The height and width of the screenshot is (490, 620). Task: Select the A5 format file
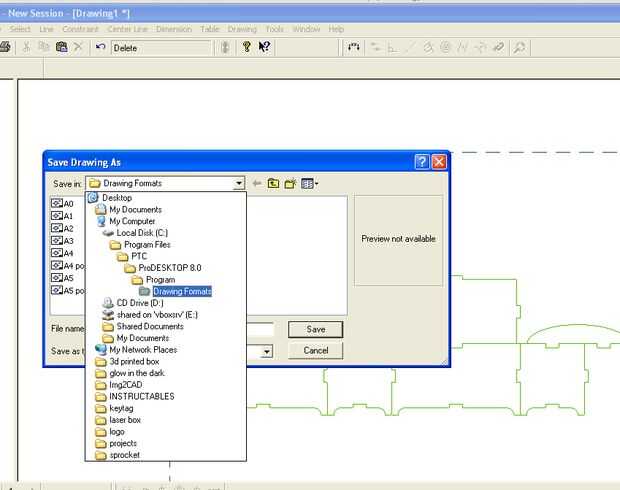coord(62,278)
